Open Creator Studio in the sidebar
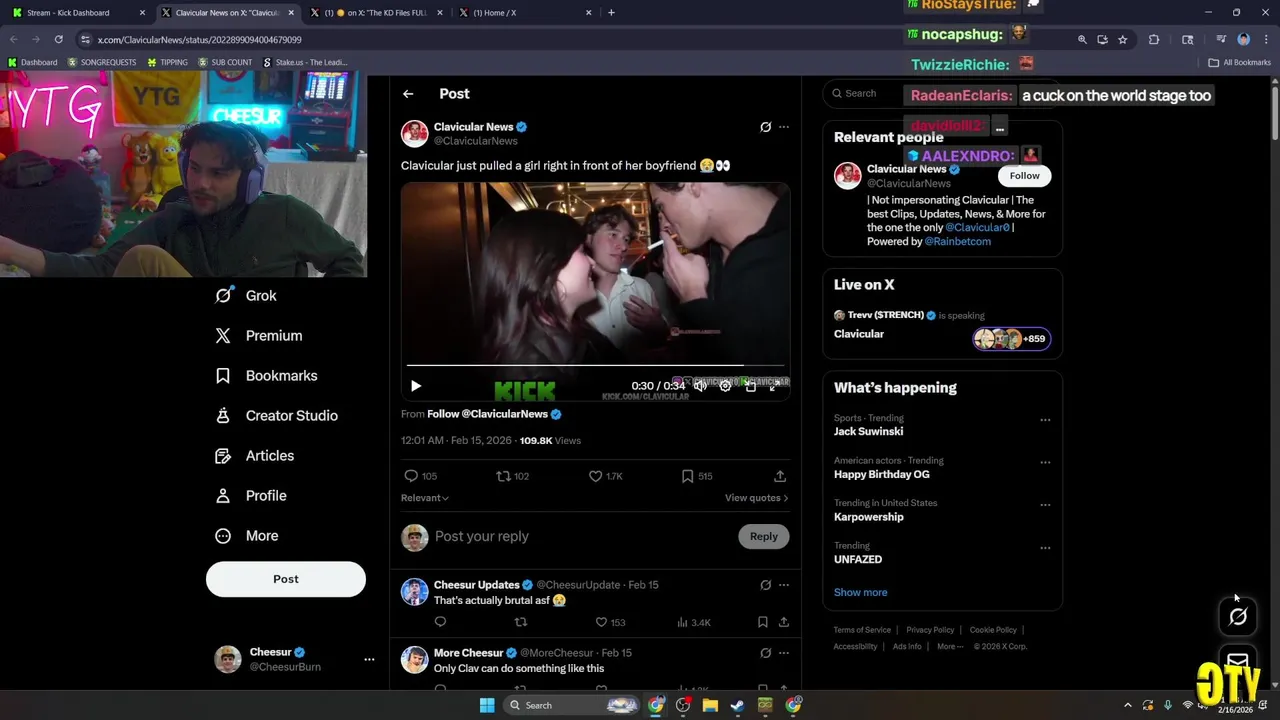This screenshot has height=720, width=1280. [x=276, y=416]
